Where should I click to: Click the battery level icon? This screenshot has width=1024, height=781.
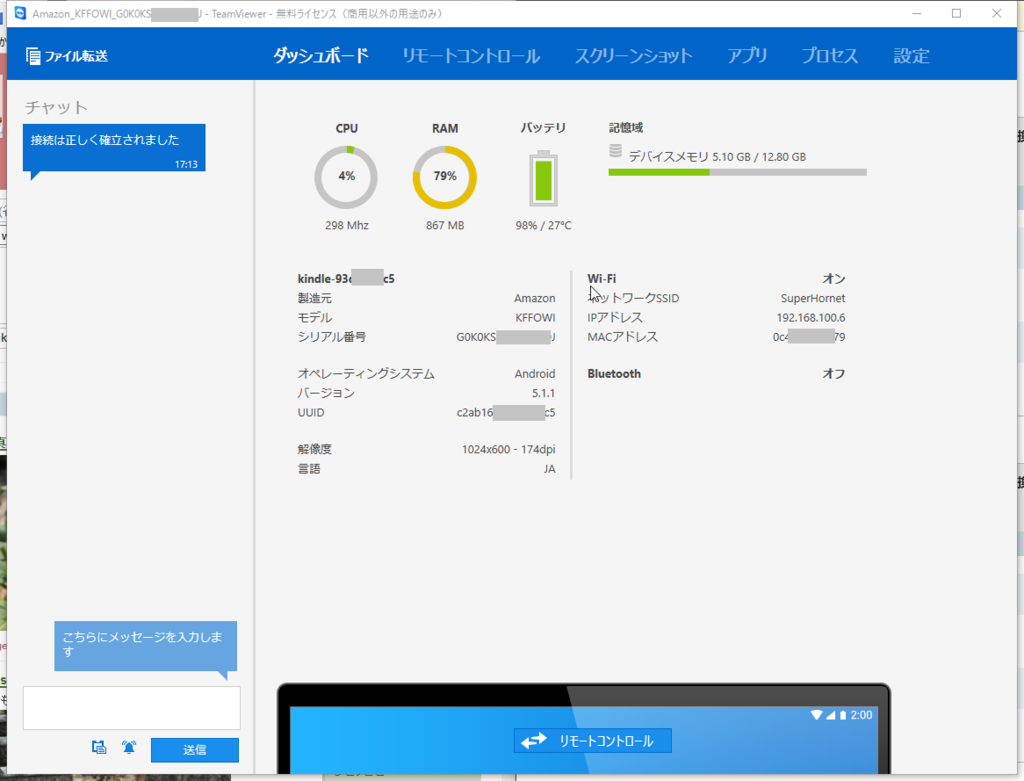click(543, 178)
